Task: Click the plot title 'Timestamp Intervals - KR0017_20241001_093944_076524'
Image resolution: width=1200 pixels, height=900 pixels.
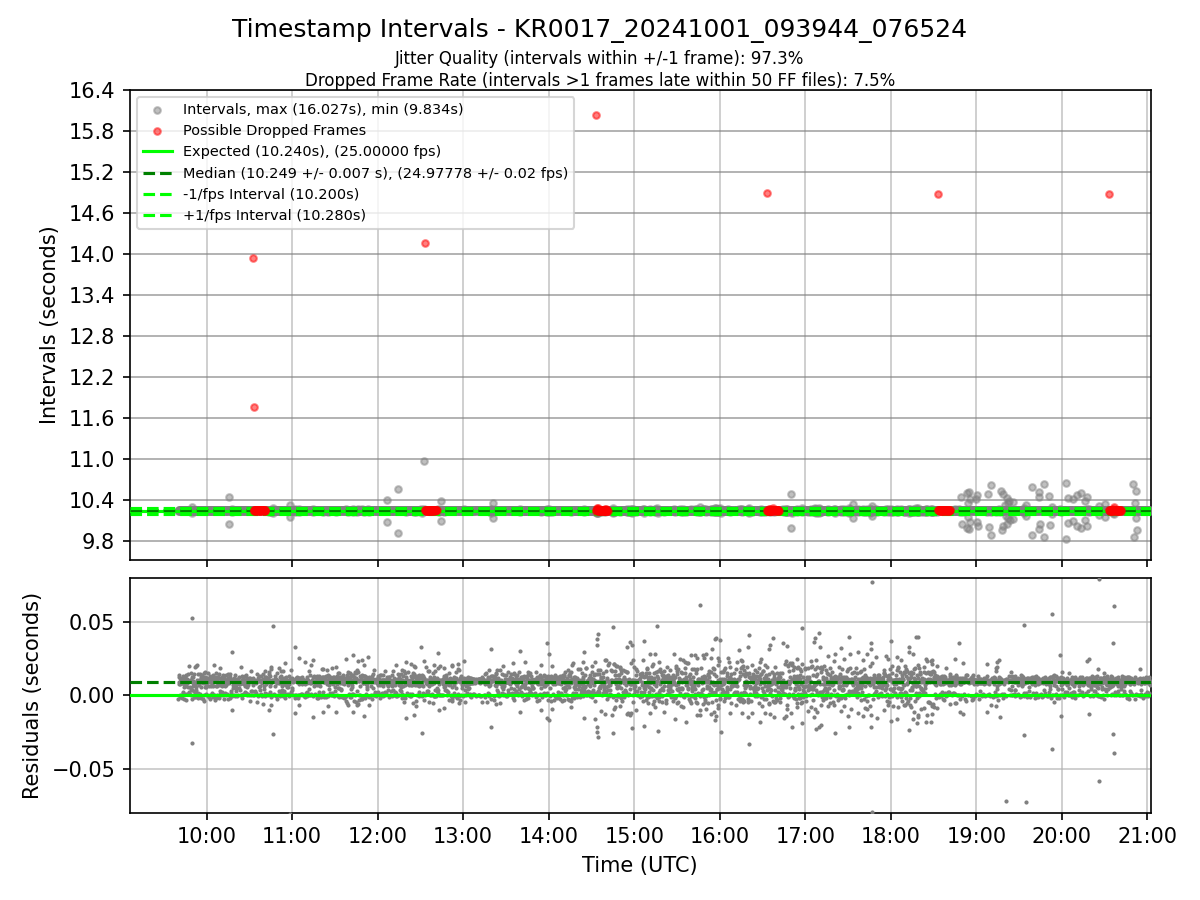Action: [x=599, y=29]
